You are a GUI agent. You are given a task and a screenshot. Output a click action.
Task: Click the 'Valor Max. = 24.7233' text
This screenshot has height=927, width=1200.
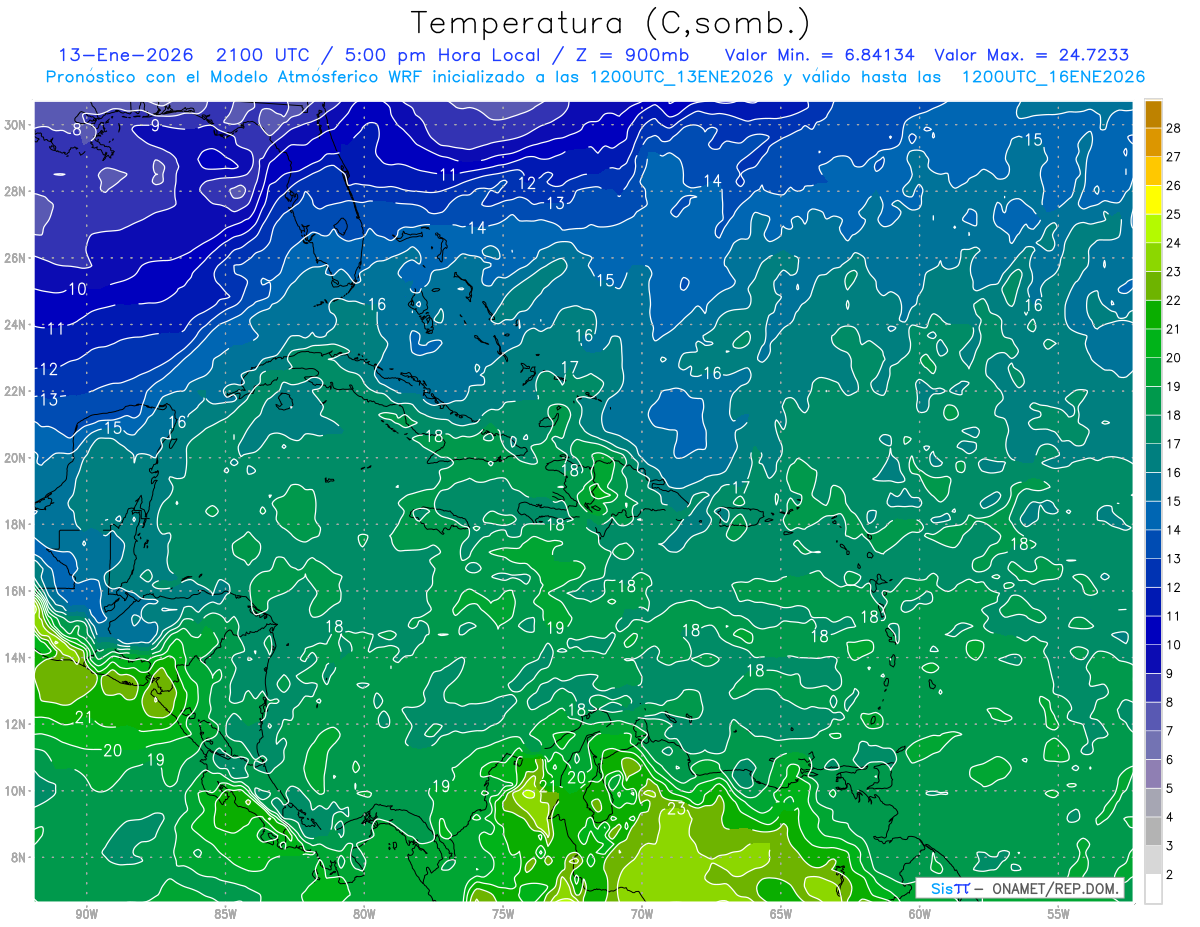[x=1033, y=55]
